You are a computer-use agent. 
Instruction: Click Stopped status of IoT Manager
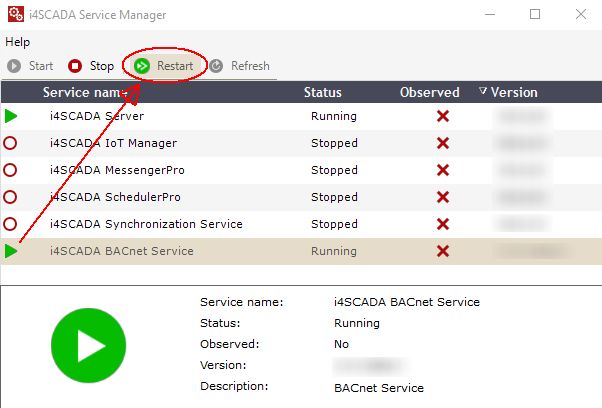click(334, 143)
